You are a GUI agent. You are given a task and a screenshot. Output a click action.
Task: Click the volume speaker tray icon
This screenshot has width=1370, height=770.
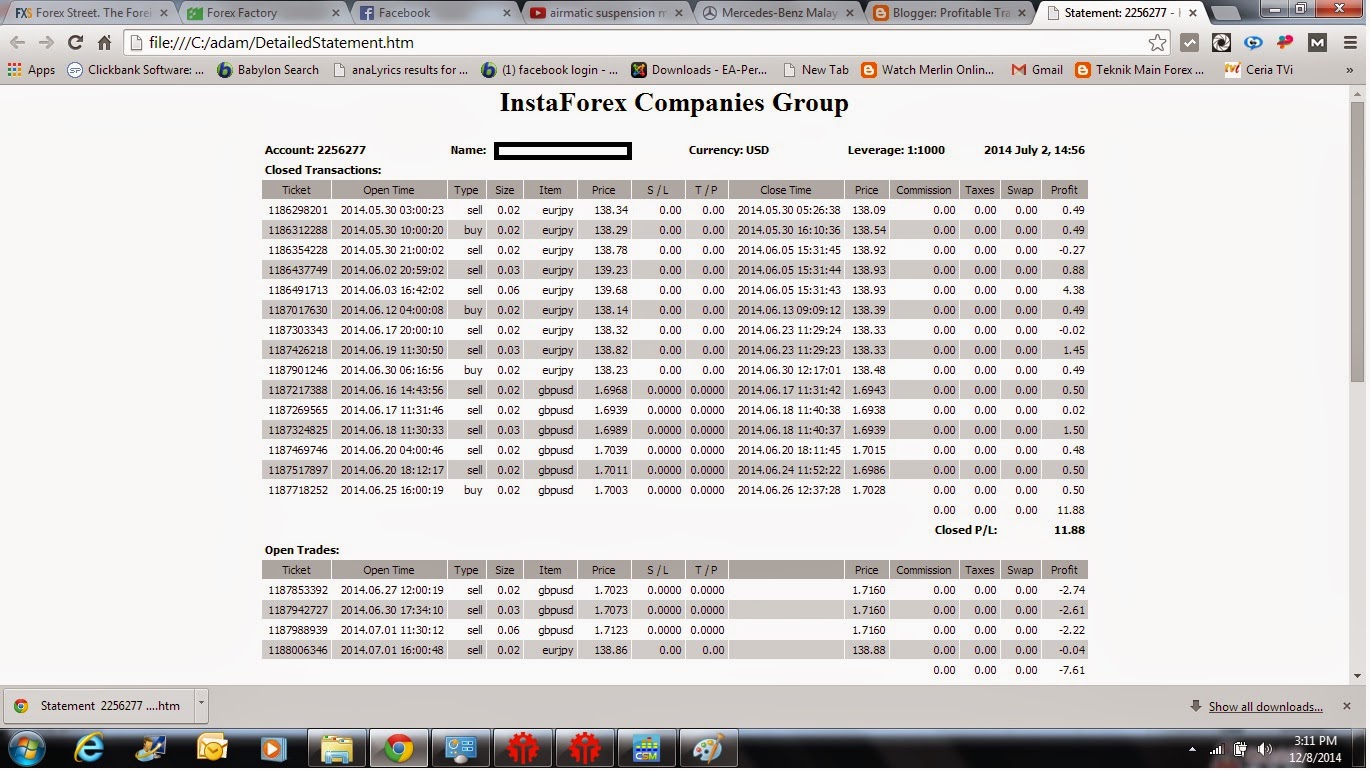pyautogui.click(x=1265, y=749)
